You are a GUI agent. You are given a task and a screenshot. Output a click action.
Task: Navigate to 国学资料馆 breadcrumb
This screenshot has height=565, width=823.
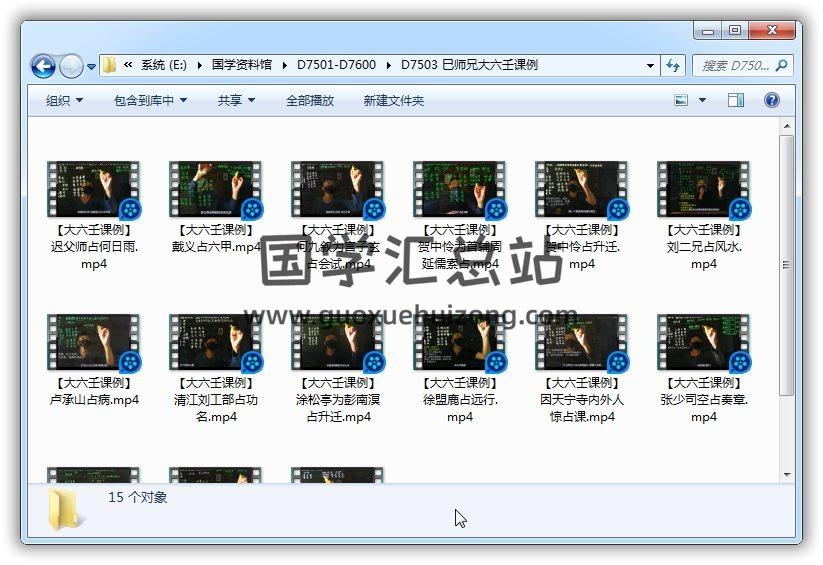242,65
